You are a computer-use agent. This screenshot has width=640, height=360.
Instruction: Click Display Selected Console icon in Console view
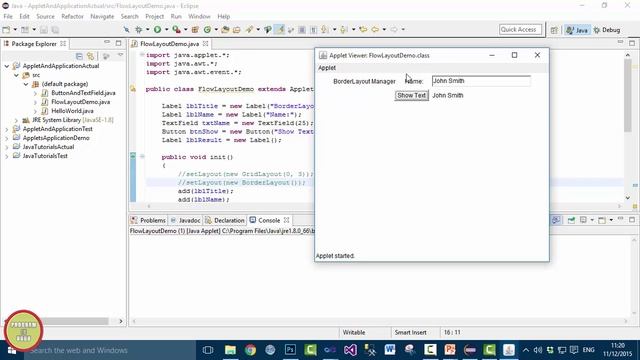click(583, 220)
